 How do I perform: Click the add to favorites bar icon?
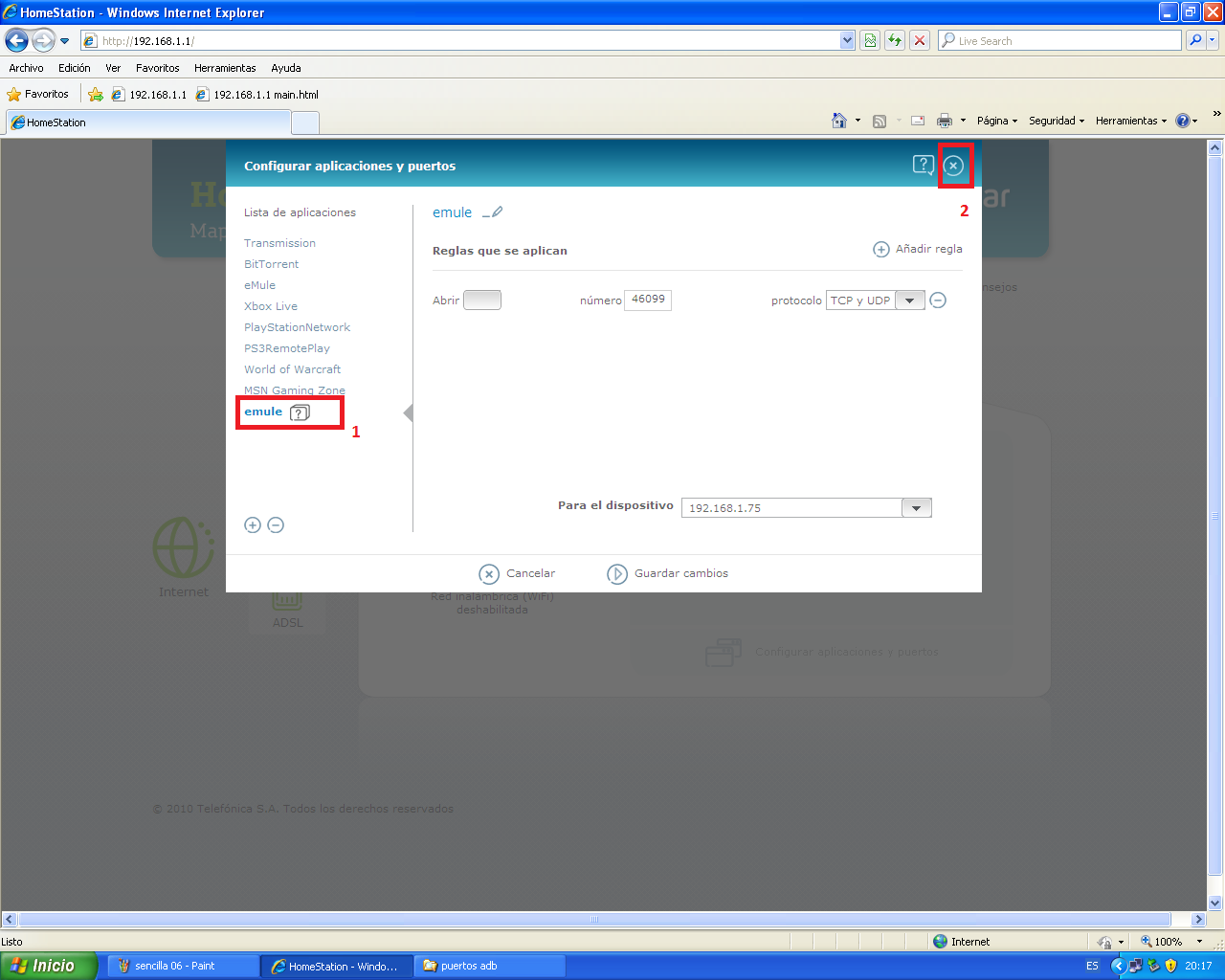[96, 94]
